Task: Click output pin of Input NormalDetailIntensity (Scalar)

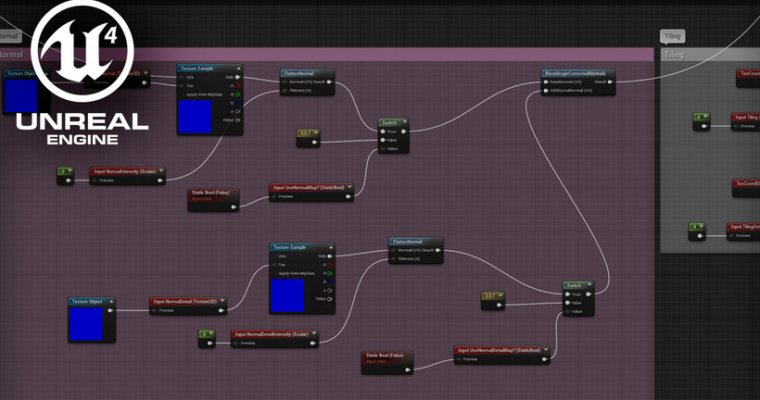Action: (313, 343)
